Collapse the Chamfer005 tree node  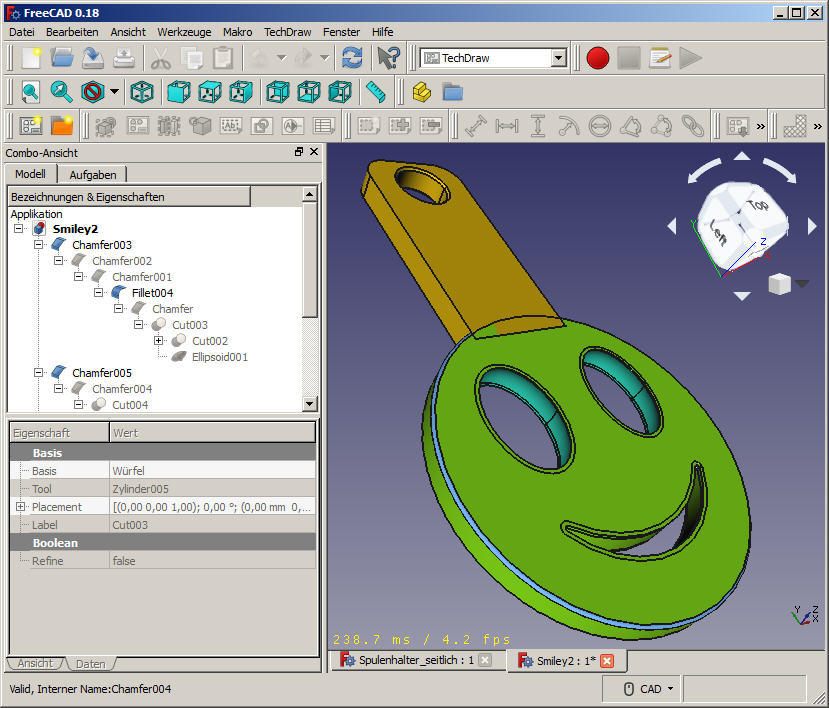[38, 372]
